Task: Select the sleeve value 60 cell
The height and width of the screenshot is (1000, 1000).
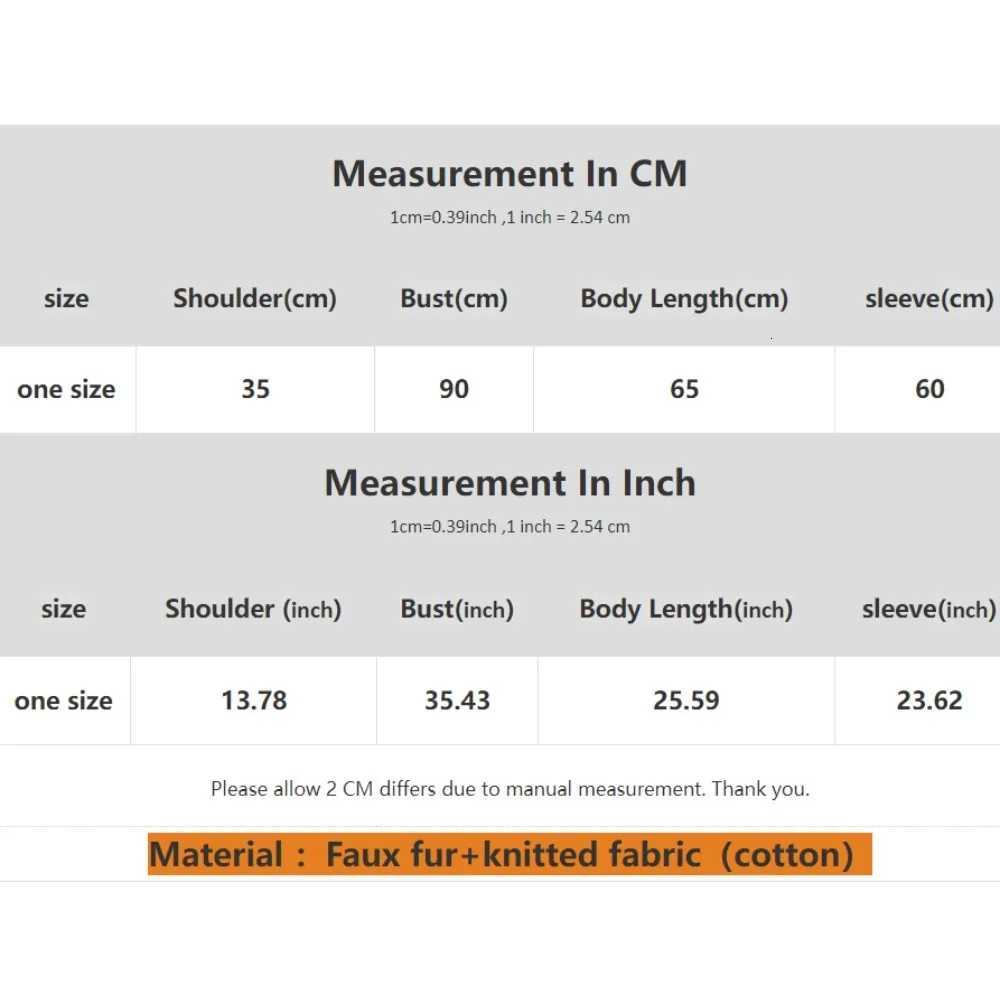Action: point(929,389)
